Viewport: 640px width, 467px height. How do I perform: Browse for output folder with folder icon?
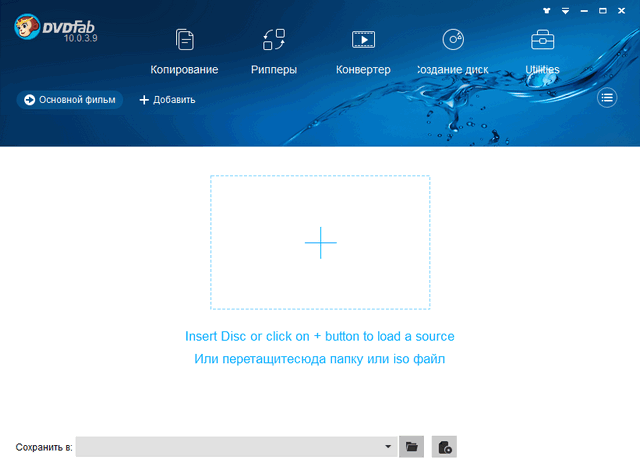411,447
